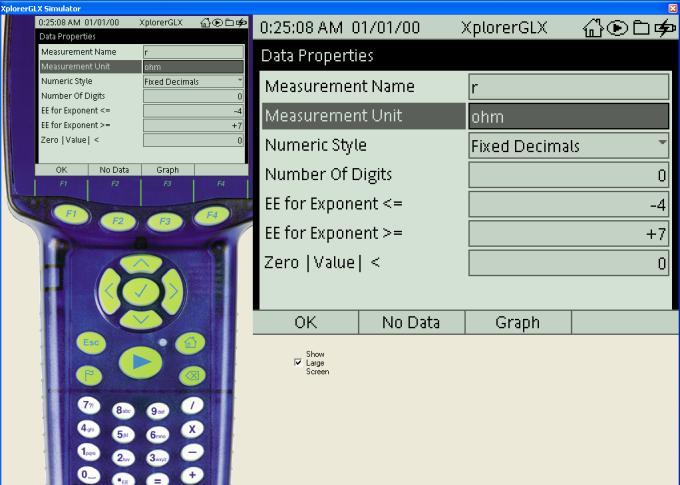
Task: Click the Esc key on the handheld
Action: (x=91, y=343)
